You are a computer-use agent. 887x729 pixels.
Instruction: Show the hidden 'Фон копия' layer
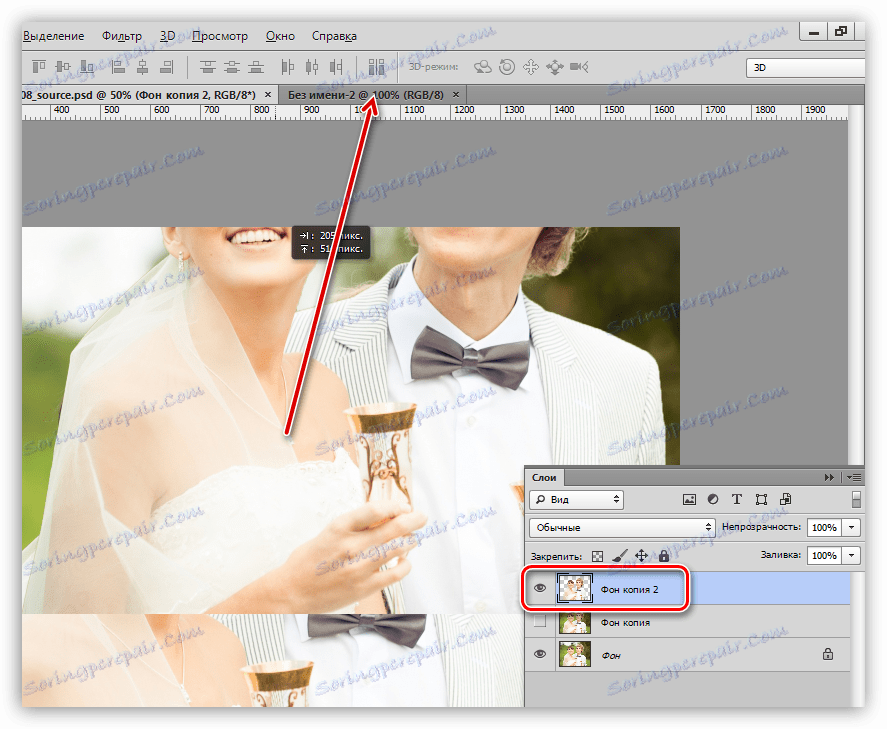coord(540,621)
